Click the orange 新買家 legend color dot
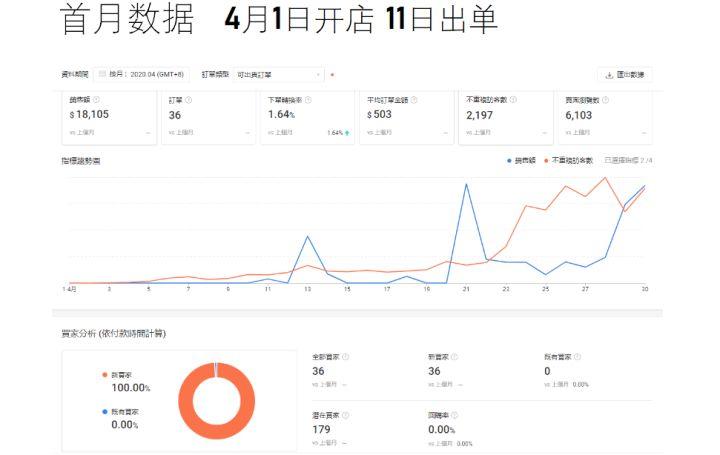This screenshot has width=720, height=455. coord(105,375)
